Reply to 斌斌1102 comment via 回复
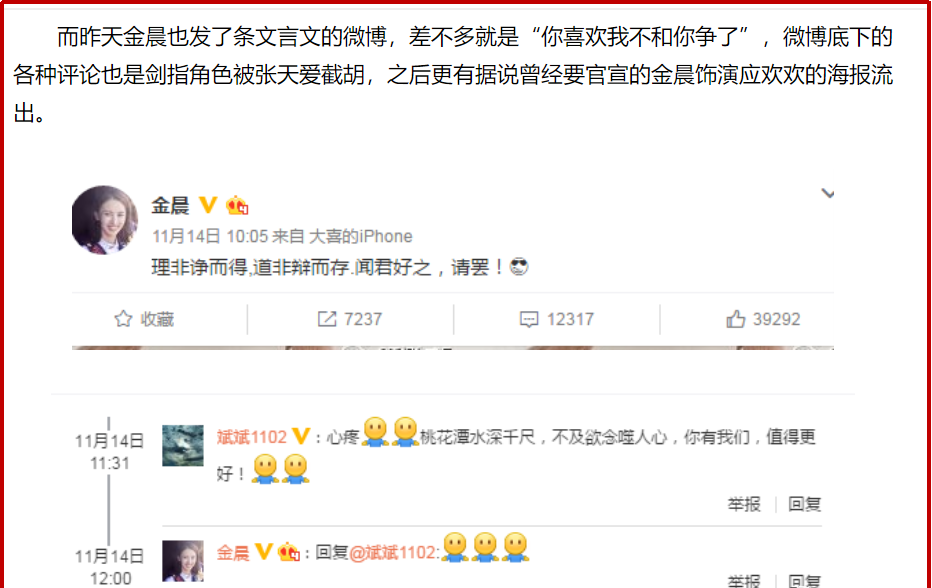The width and height of the screenshot is (932, 588). (x=805, y=504)
